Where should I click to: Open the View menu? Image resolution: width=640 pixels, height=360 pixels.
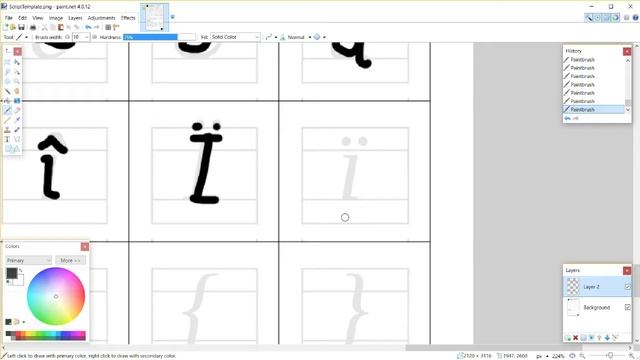click(38, 18)
